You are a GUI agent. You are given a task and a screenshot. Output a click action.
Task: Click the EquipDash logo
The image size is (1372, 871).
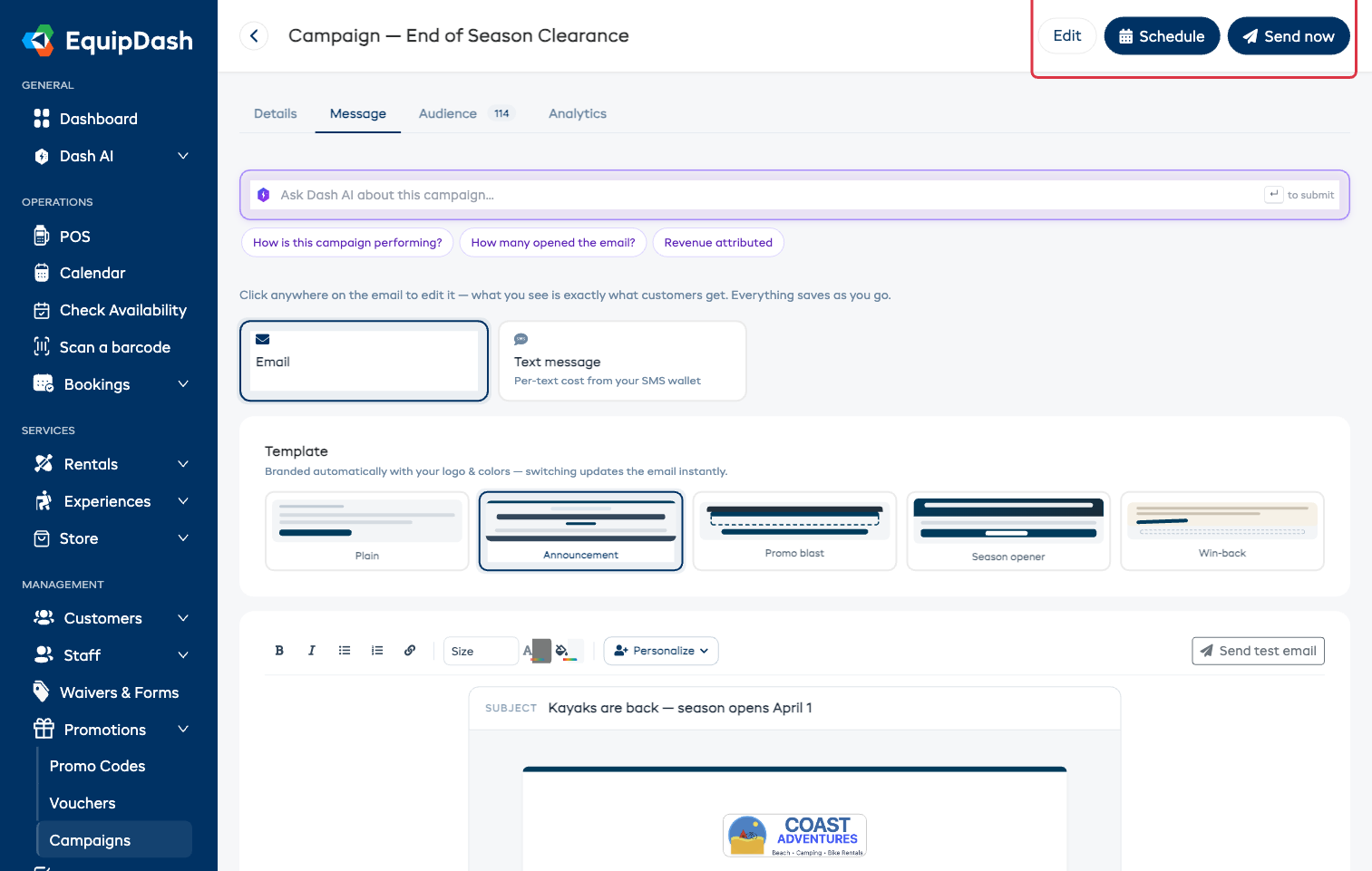(x=107, y=41)
